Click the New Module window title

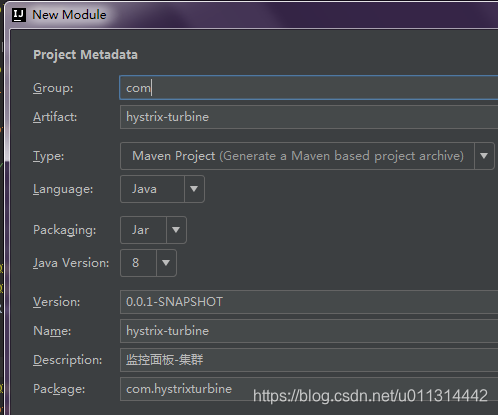[69, 15]
